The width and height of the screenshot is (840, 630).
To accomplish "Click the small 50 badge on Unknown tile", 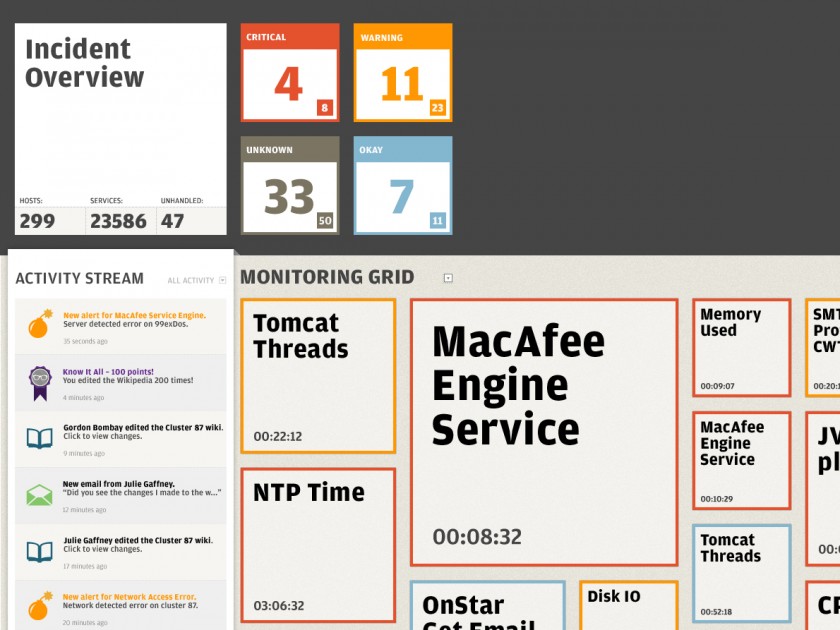I will (x=325, y=220).
